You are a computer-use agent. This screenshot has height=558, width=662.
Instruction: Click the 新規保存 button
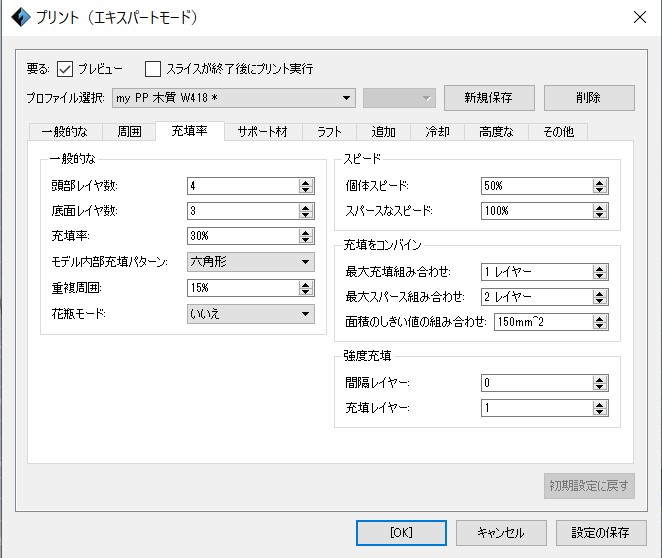489,98
